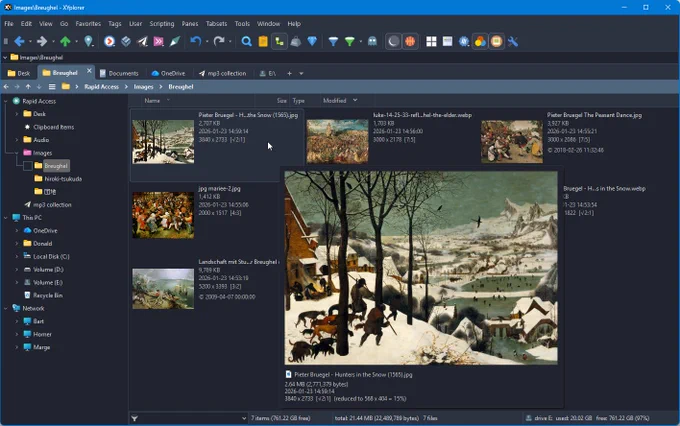
Task: Open the Favorites menu
Action: pyautogui.click(x=88, y=23)
